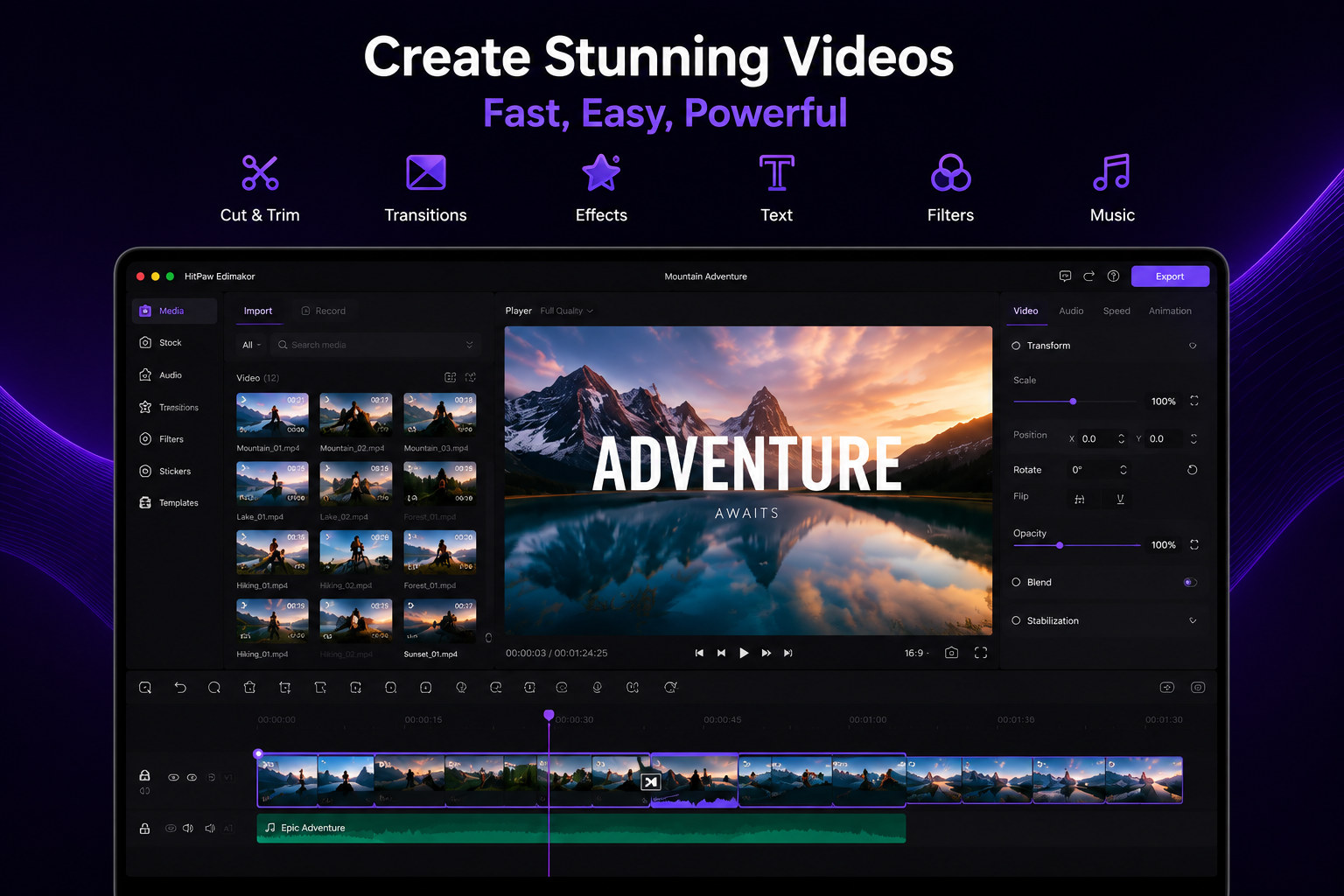Click the play button in player
Screen dimensions: 1344x896
(x=744, y=653)
